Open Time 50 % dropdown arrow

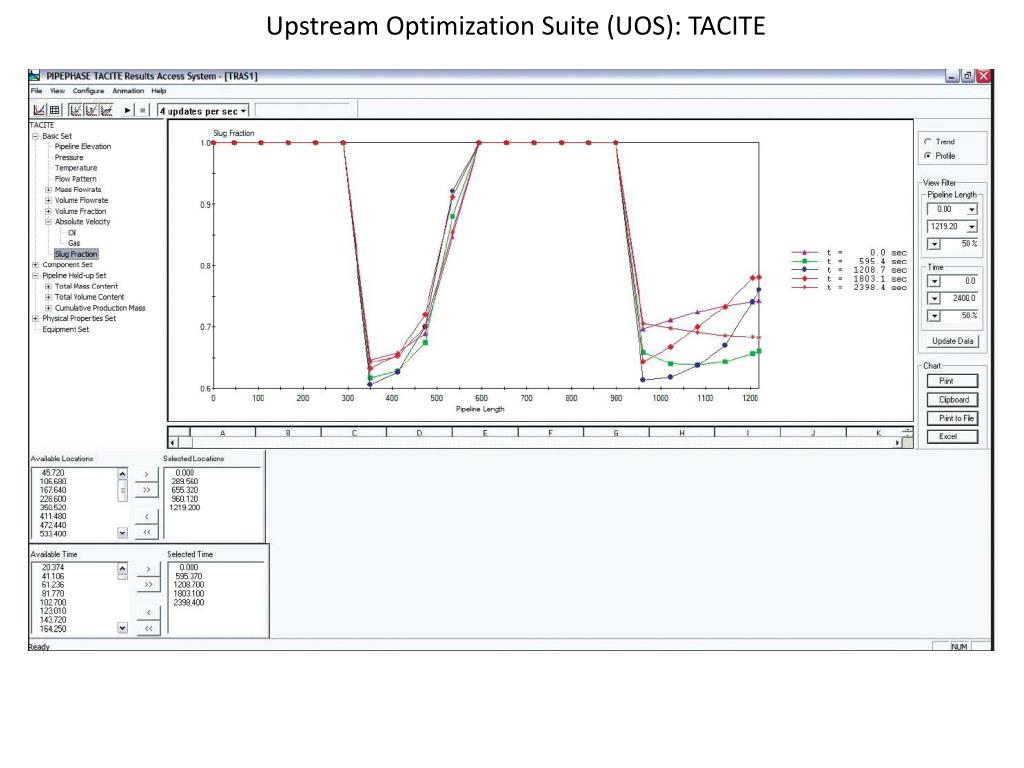[x=935, y=316]
